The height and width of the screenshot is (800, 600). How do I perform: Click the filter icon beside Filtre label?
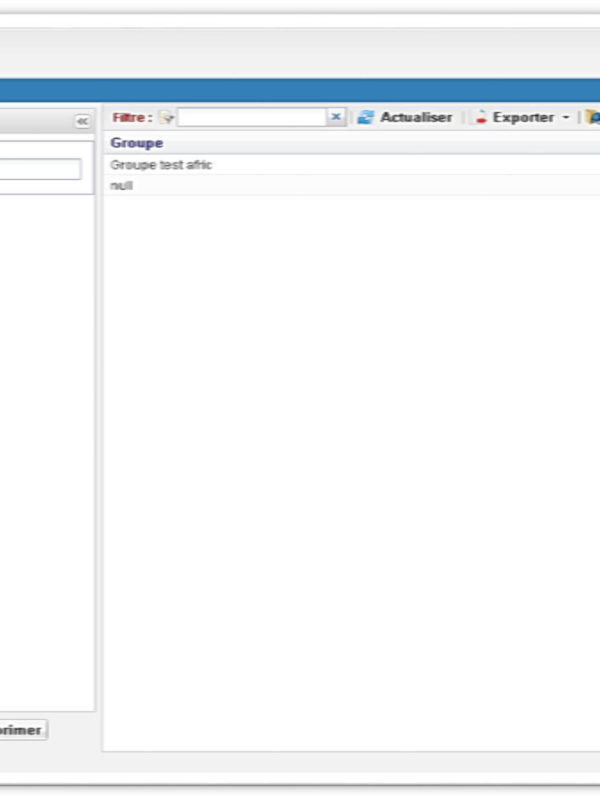(166, 118)
